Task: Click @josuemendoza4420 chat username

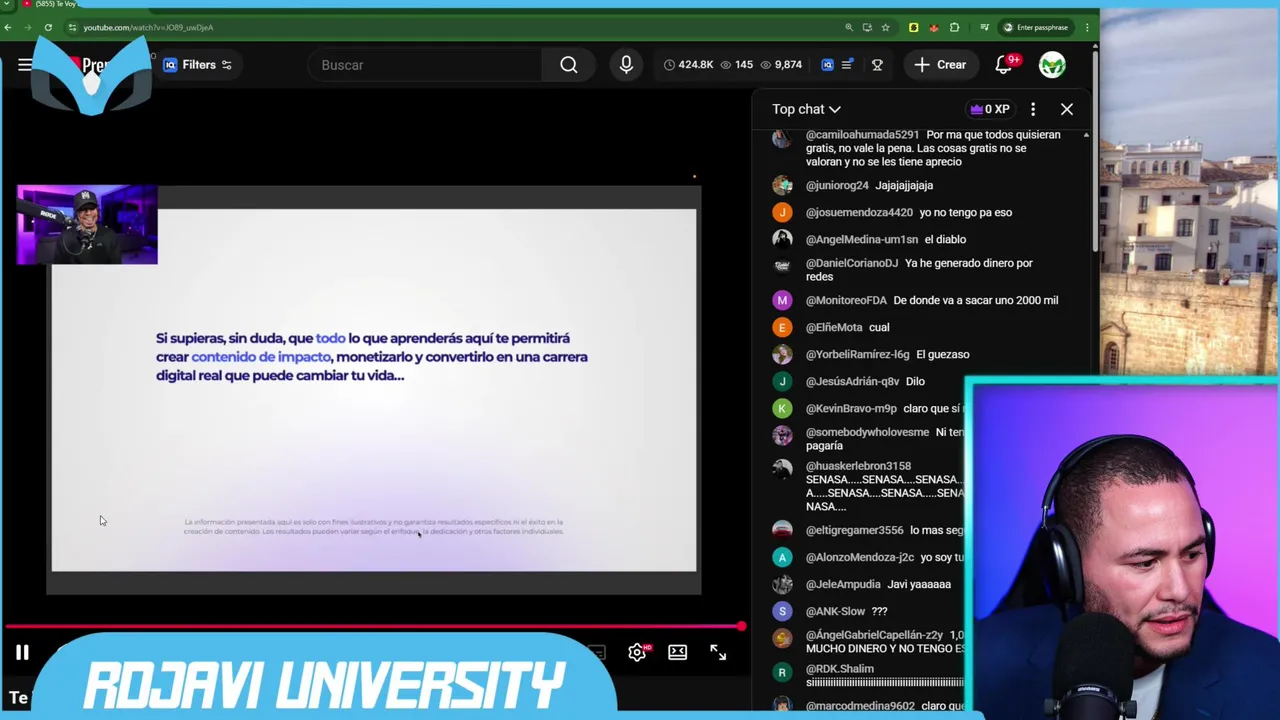Action: pos(859,212)
